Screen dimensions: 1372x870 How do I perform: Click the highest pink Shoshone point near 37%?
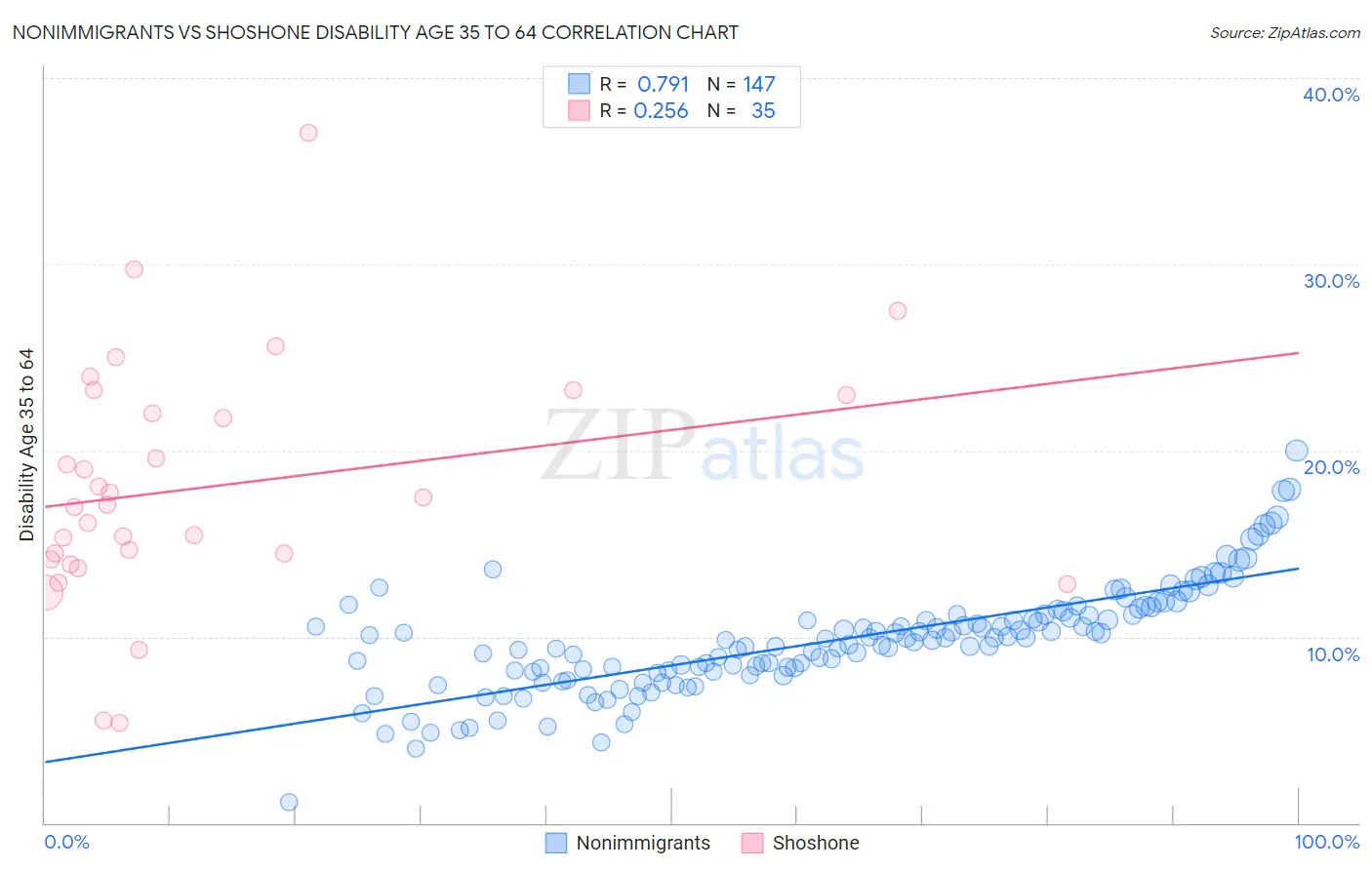pyautogui.click(x=308, y=133)
